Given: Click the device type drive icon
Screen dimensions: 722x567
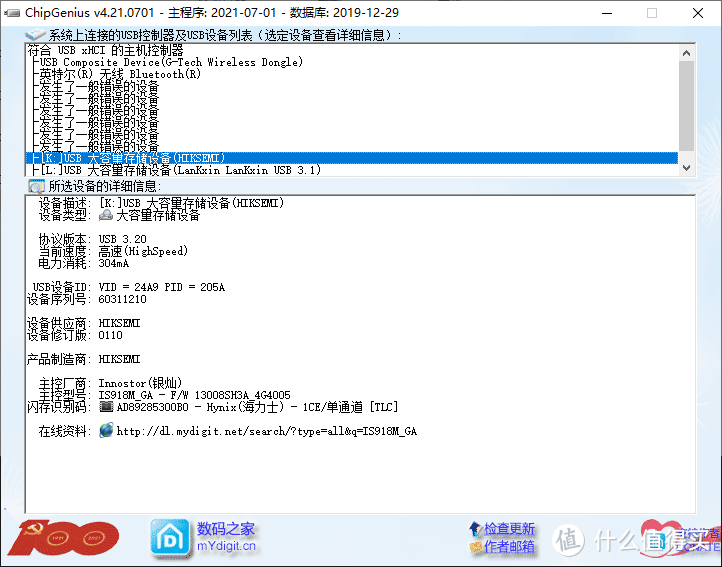Looking at the screenshot, I should click(106, 215).
